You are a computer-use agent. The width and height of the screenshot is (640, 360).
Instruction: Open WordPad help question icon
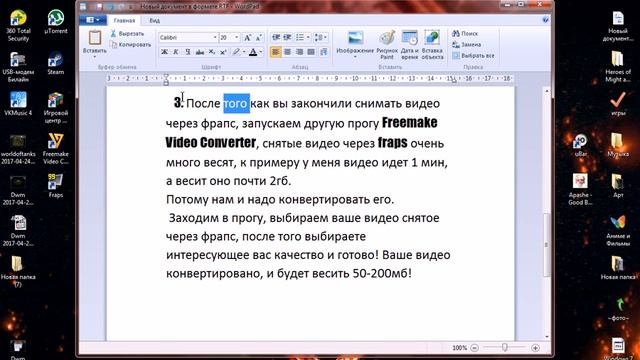click(x=545, y=20)
